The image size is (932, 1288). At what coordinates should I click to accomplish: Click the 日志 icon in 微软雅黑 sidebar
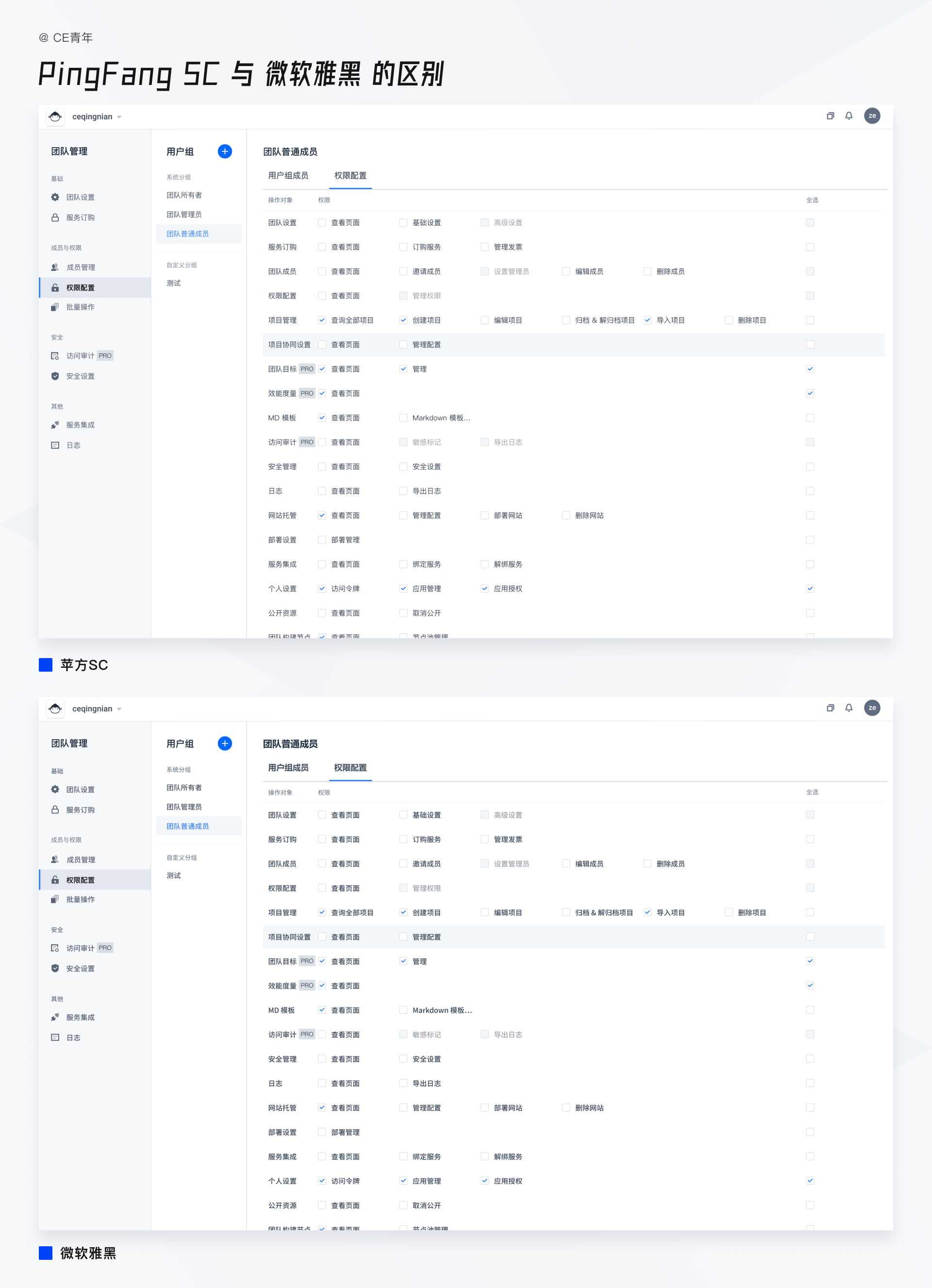55,1038
